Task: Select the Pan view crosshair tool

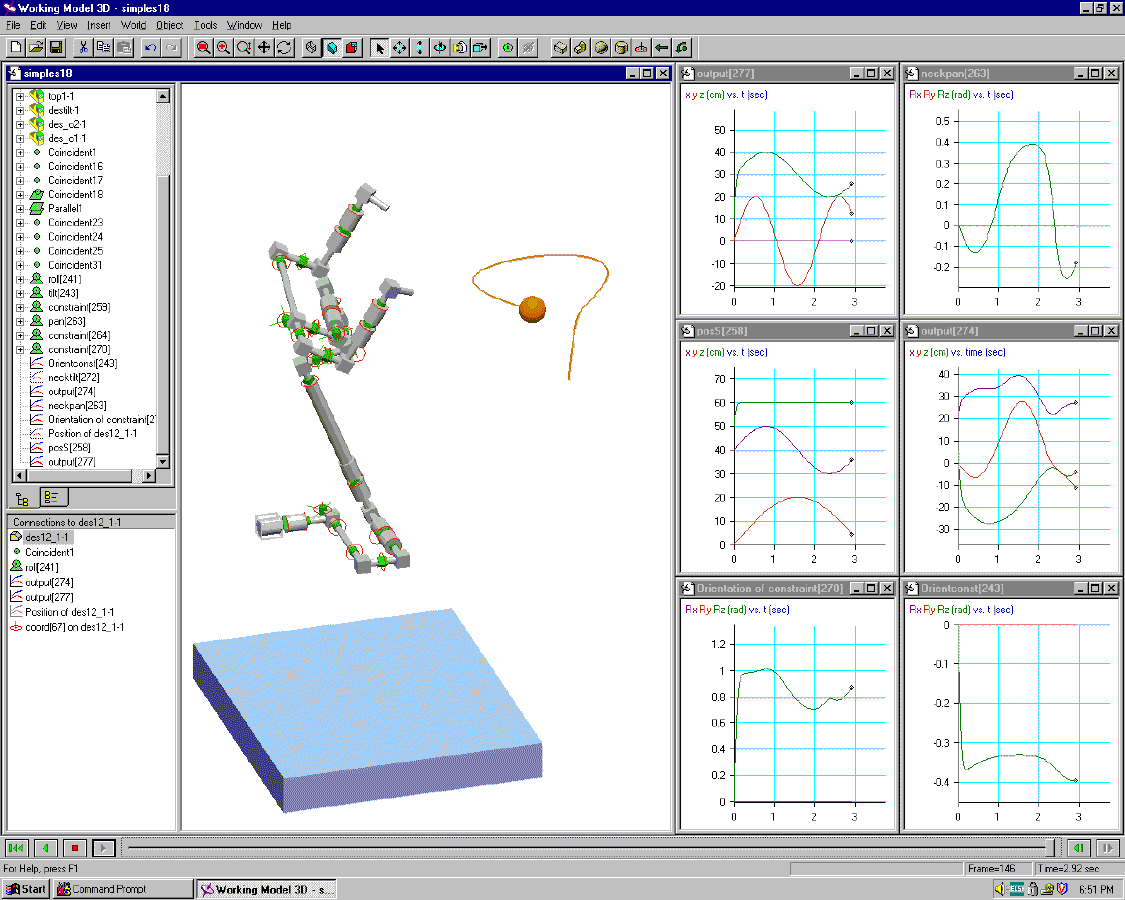Action: (x=264, y=47)
